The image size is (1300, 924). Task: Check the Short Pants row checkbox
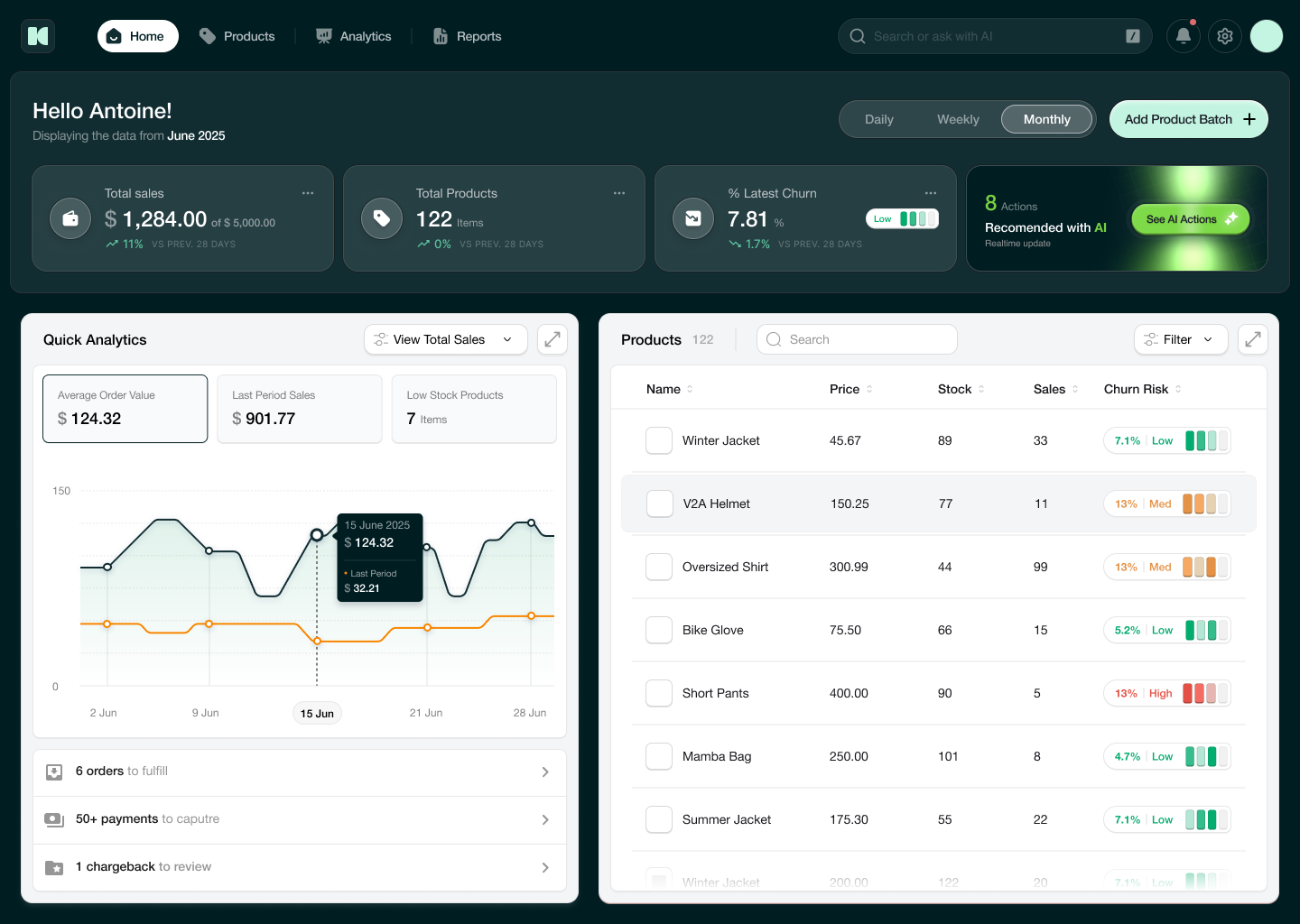point(659,693)
